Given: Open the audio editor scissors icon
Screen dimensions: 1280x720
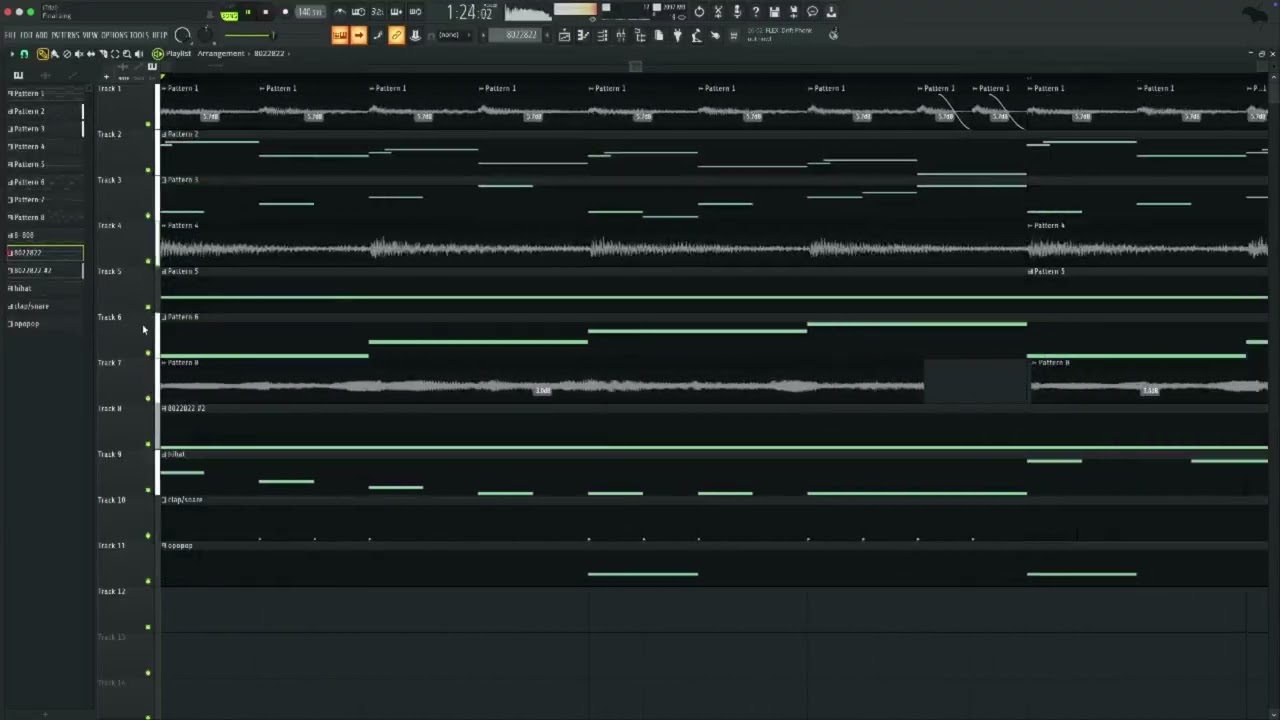Looking at the screenshot, I should 719,11.
